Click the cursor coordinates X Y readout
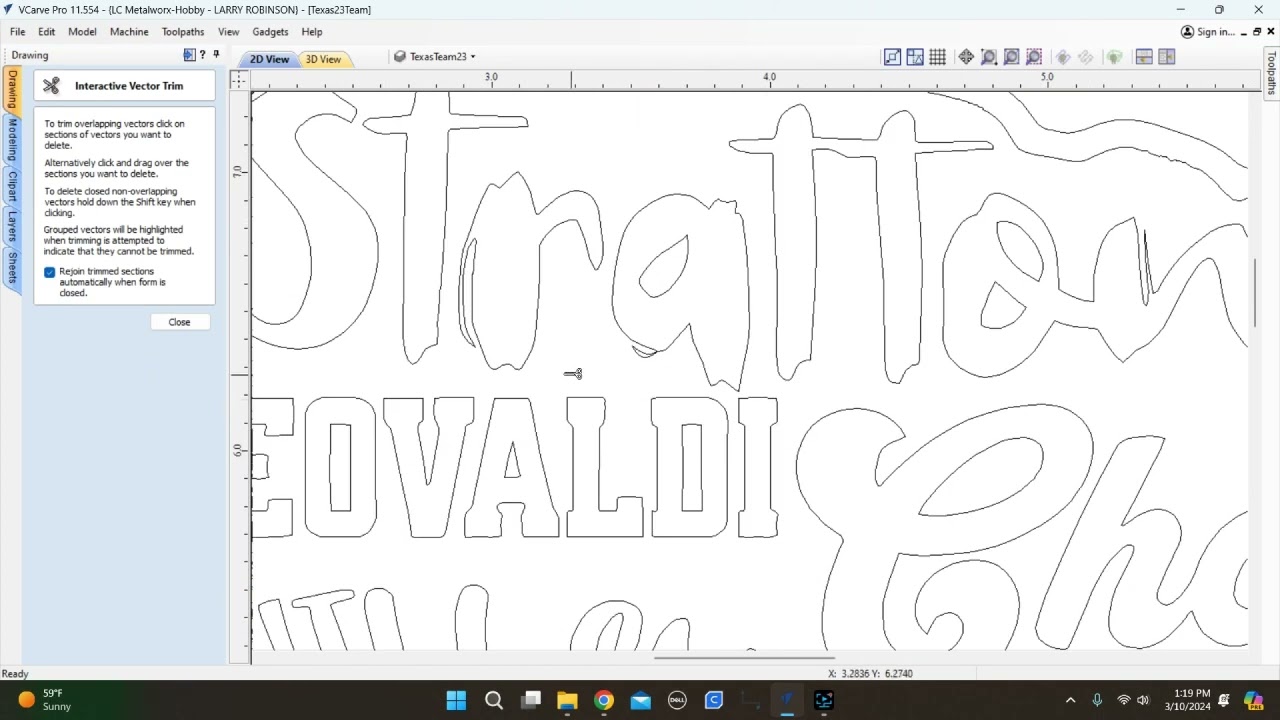The image size is (1280, 720). pos(871,674)
